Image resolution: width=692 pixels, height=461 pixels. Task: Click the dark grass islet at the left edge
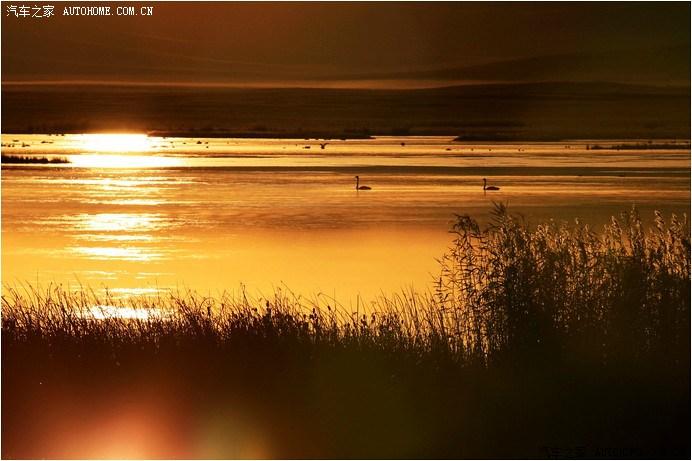(30, 159)
